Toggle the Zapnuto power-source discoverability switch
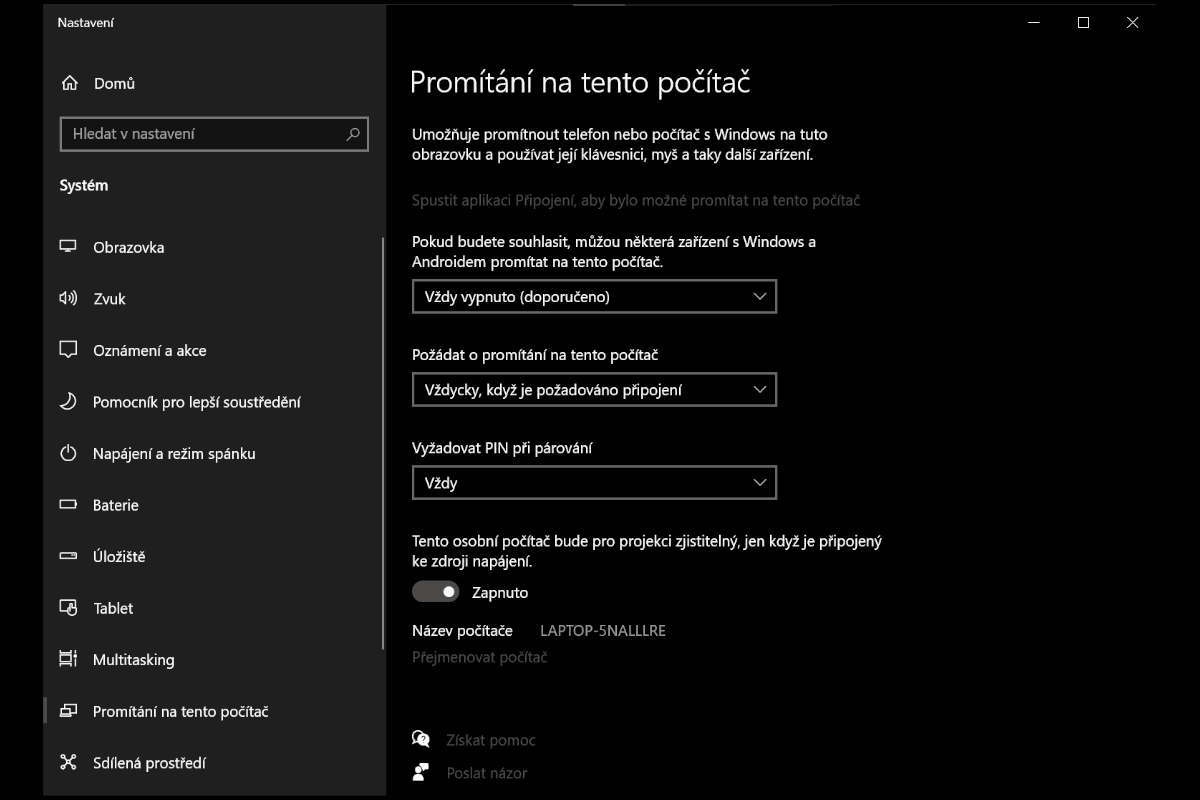Image resolution: width=1200 pixels, height=800 pixels. [436, 592]
